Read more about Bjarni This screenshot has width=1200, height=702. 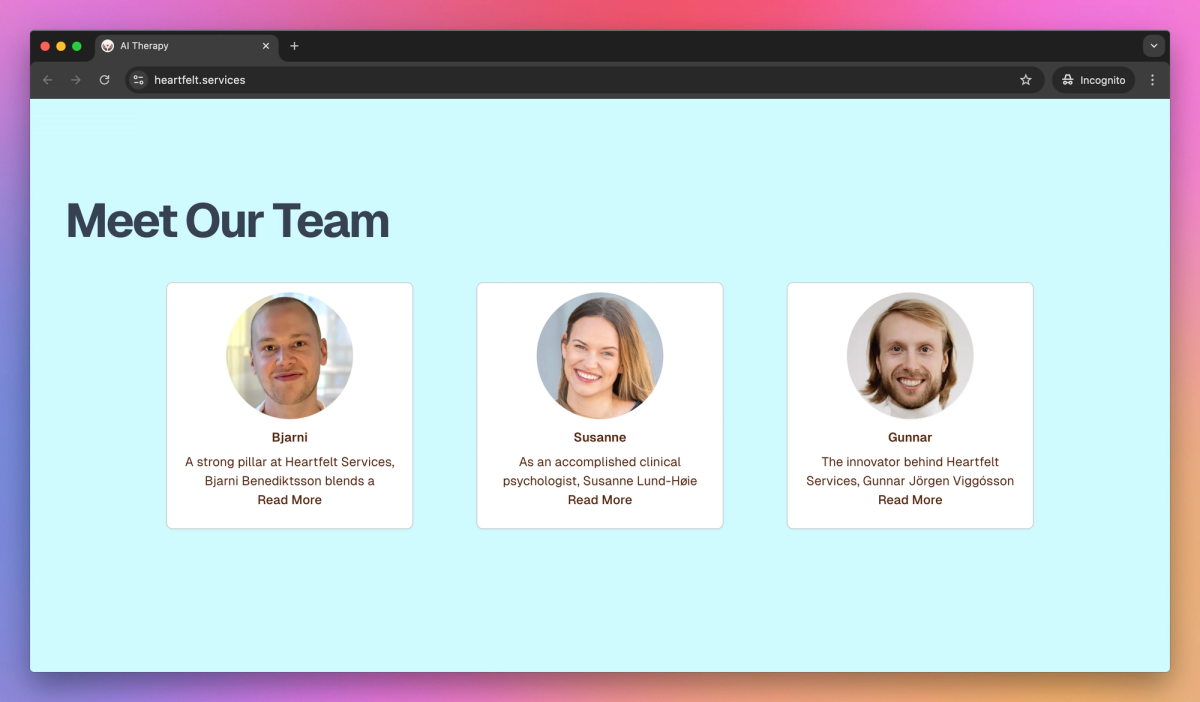(290, 500)
